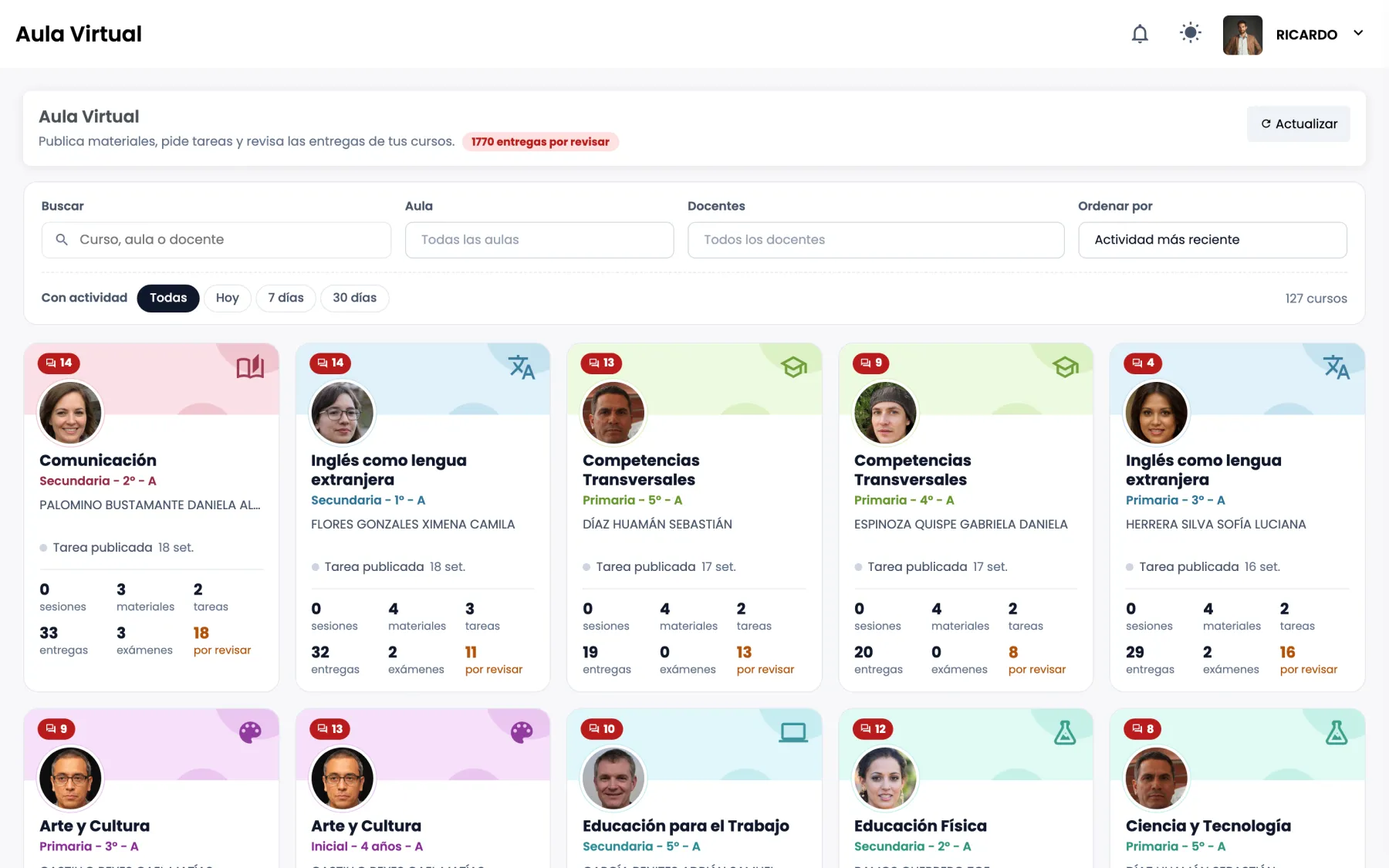
Task: Click Secundaria - 2° - A on Comunicación card
Action: (x=98, y=481)
